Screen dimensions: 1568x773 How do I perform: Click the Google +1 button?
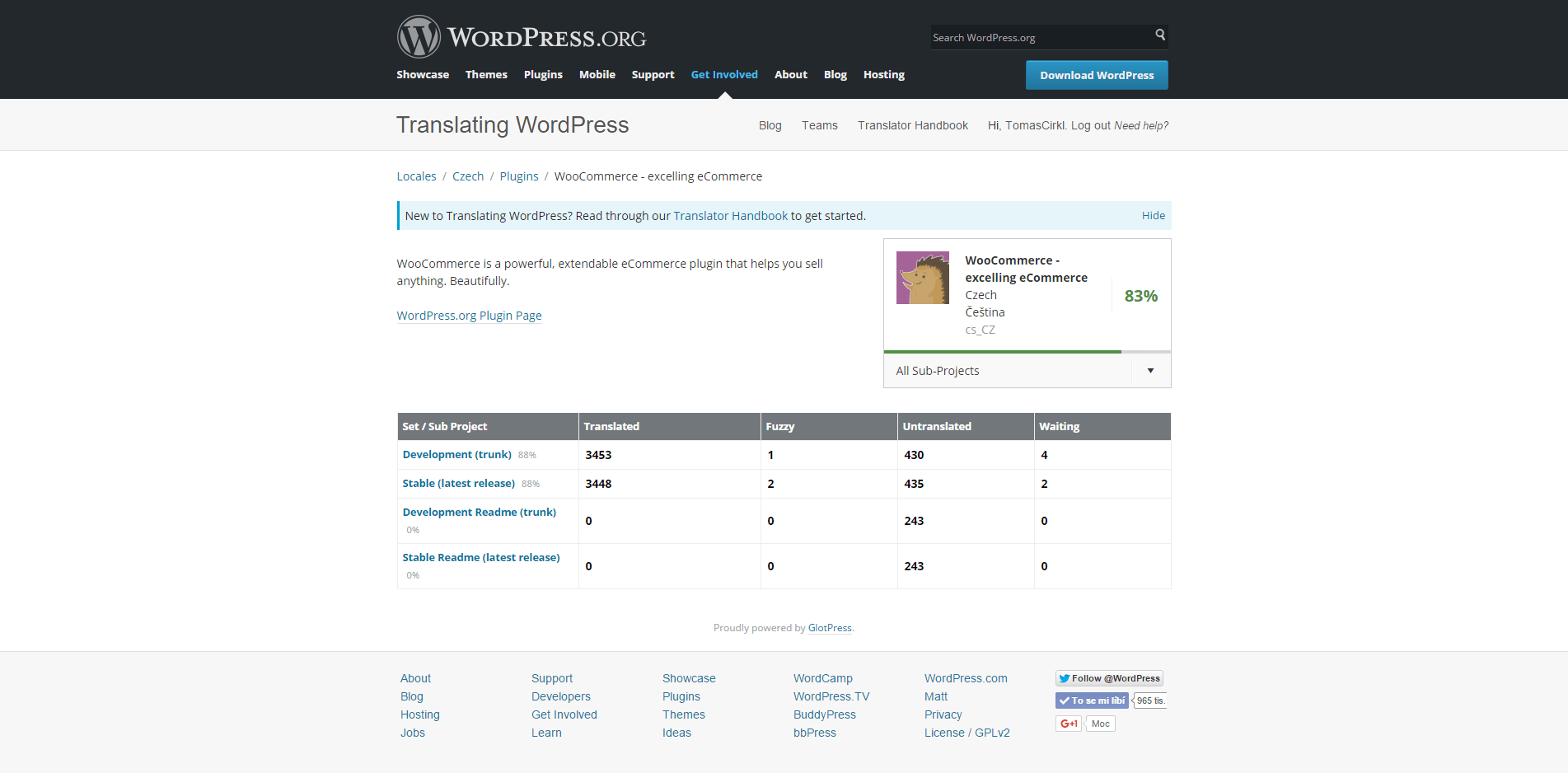pos(1069,724)
